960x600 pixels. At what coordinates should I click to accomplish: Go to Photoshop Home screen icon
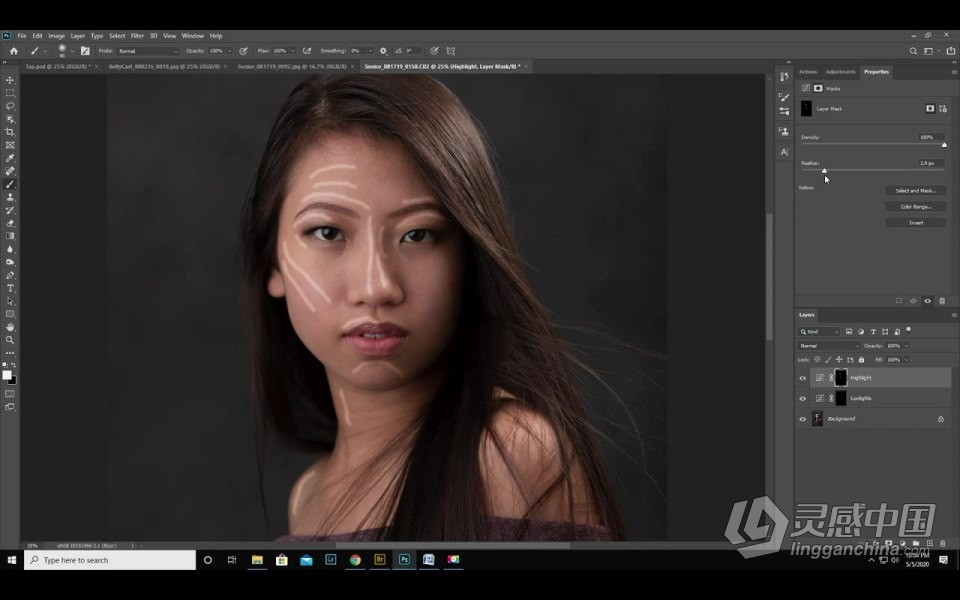13,51
